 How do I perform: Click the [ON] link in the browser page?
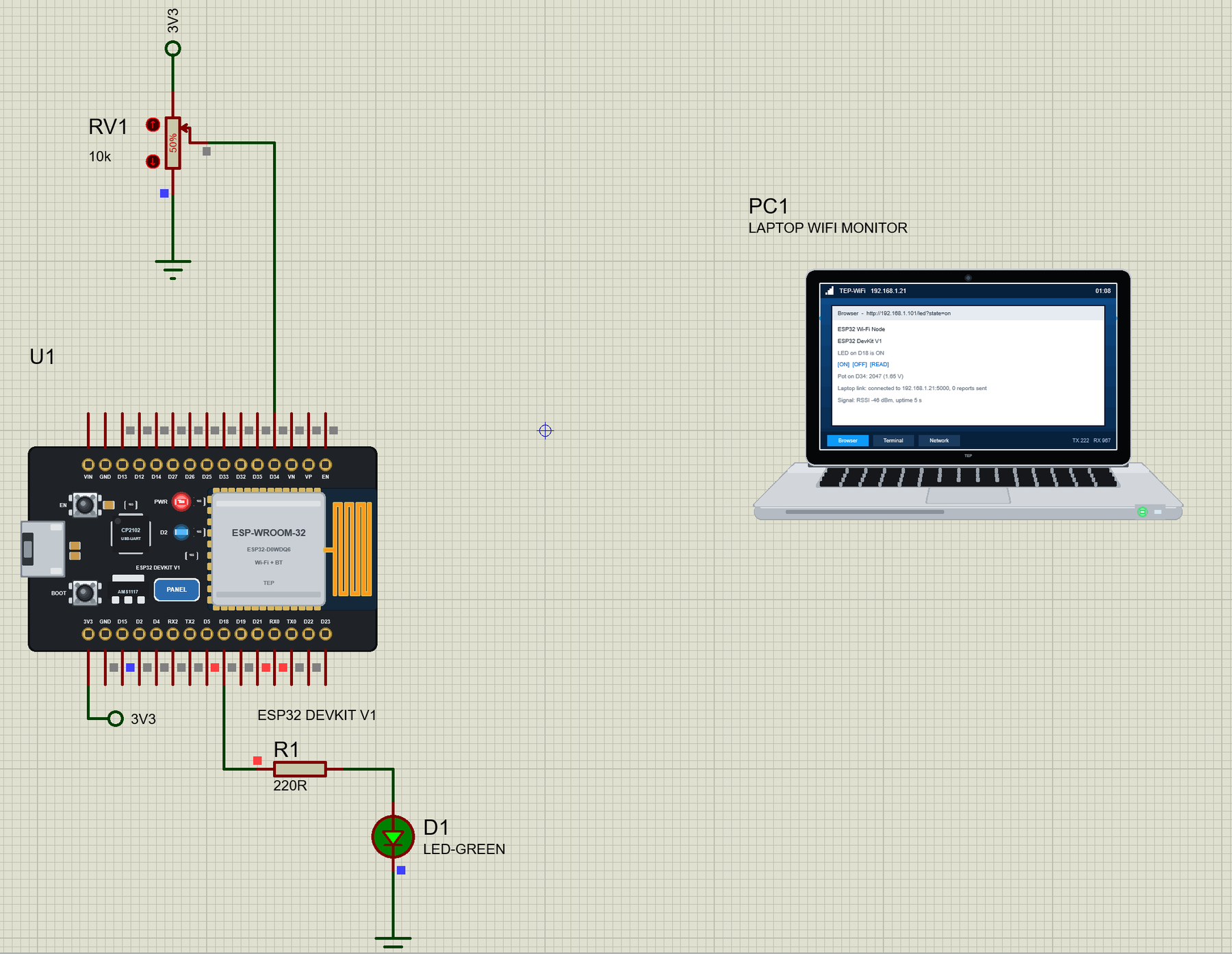tap(843, 365)
